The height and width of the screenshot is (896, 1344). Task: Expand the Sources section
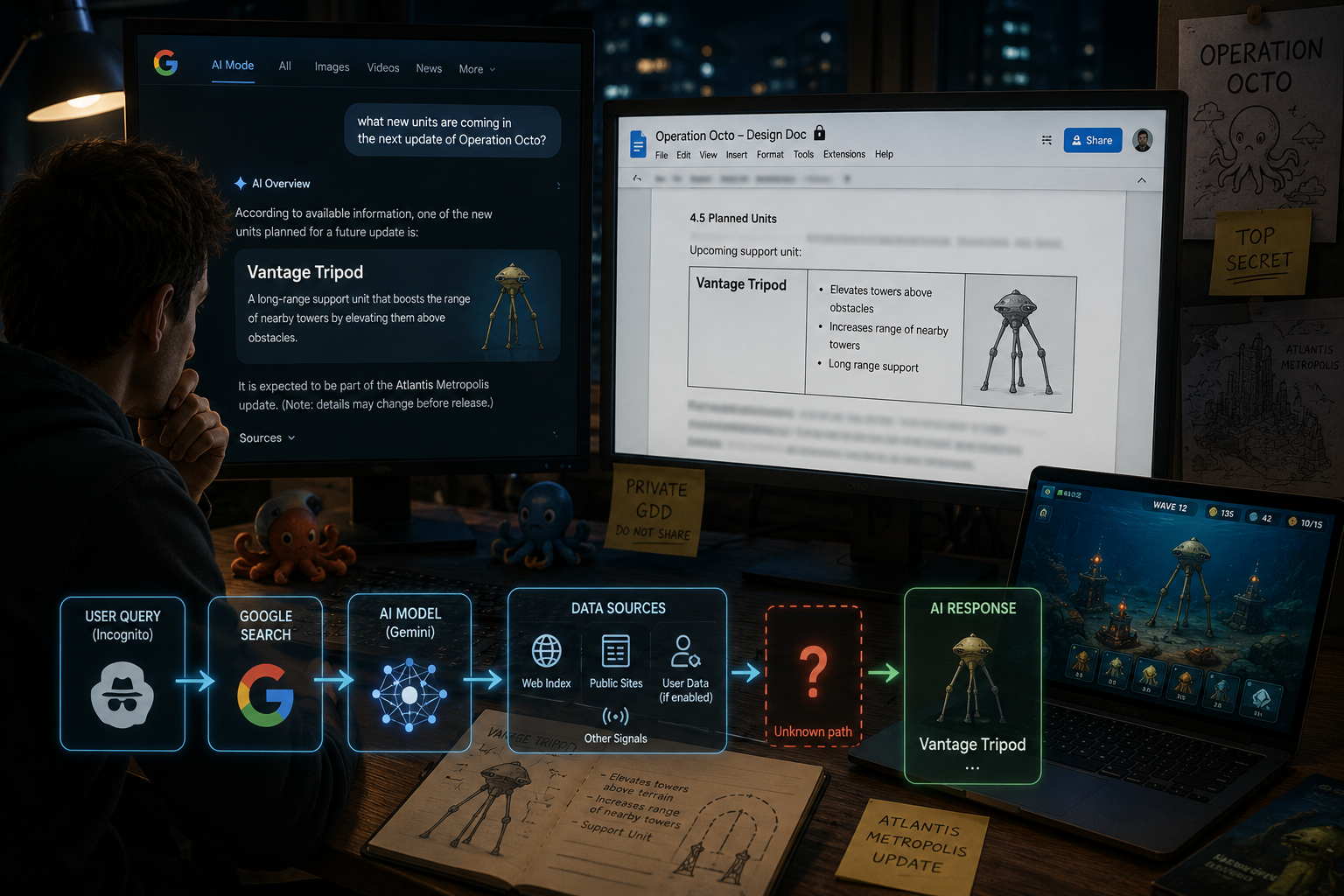click(267, 437)
